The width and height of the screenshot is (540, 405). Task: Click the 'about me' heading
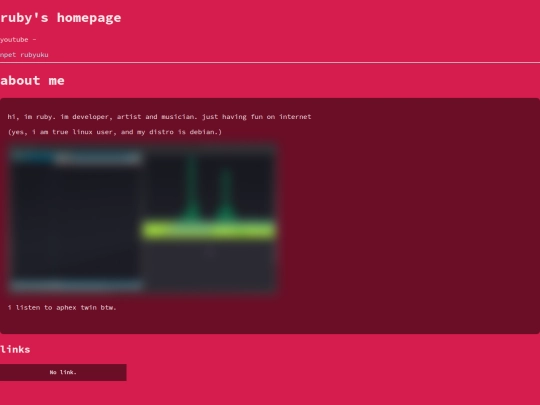tap(32, 81)
